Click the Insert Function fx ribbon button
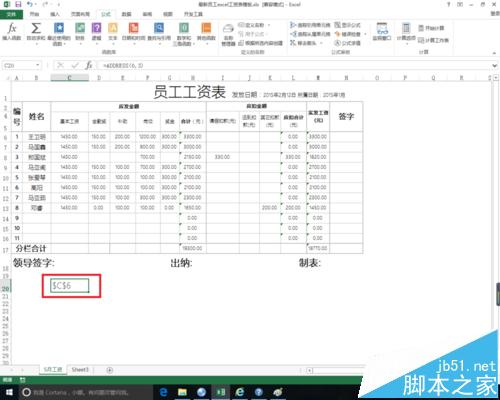 (x=12, y=32)
